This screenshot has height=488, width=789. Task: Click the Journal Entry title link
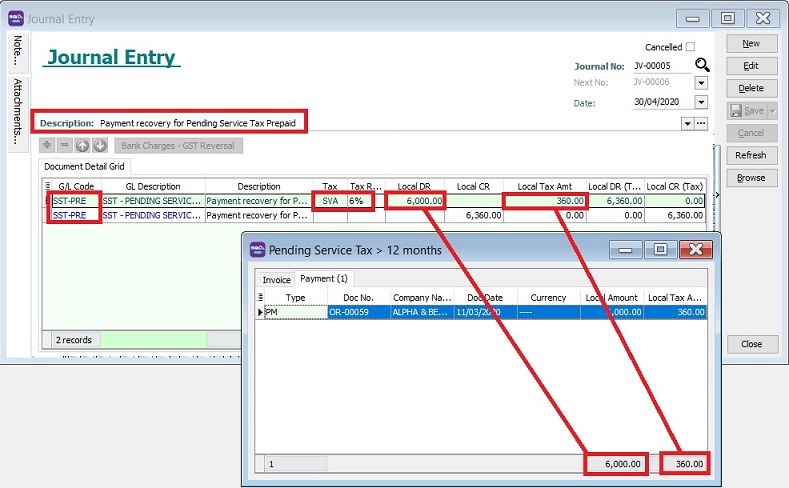[111, 57]
